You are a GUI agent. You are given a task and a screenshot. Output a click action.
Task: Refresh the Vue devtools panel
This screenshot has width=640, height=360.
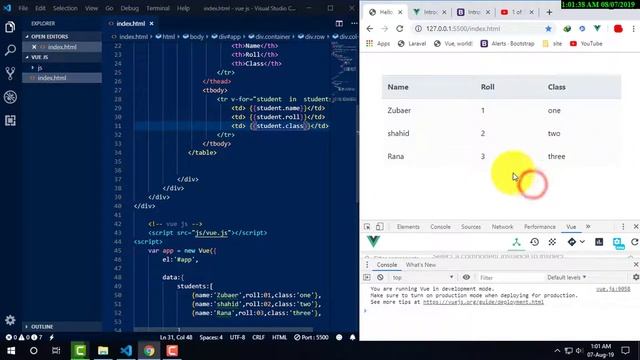635,242
